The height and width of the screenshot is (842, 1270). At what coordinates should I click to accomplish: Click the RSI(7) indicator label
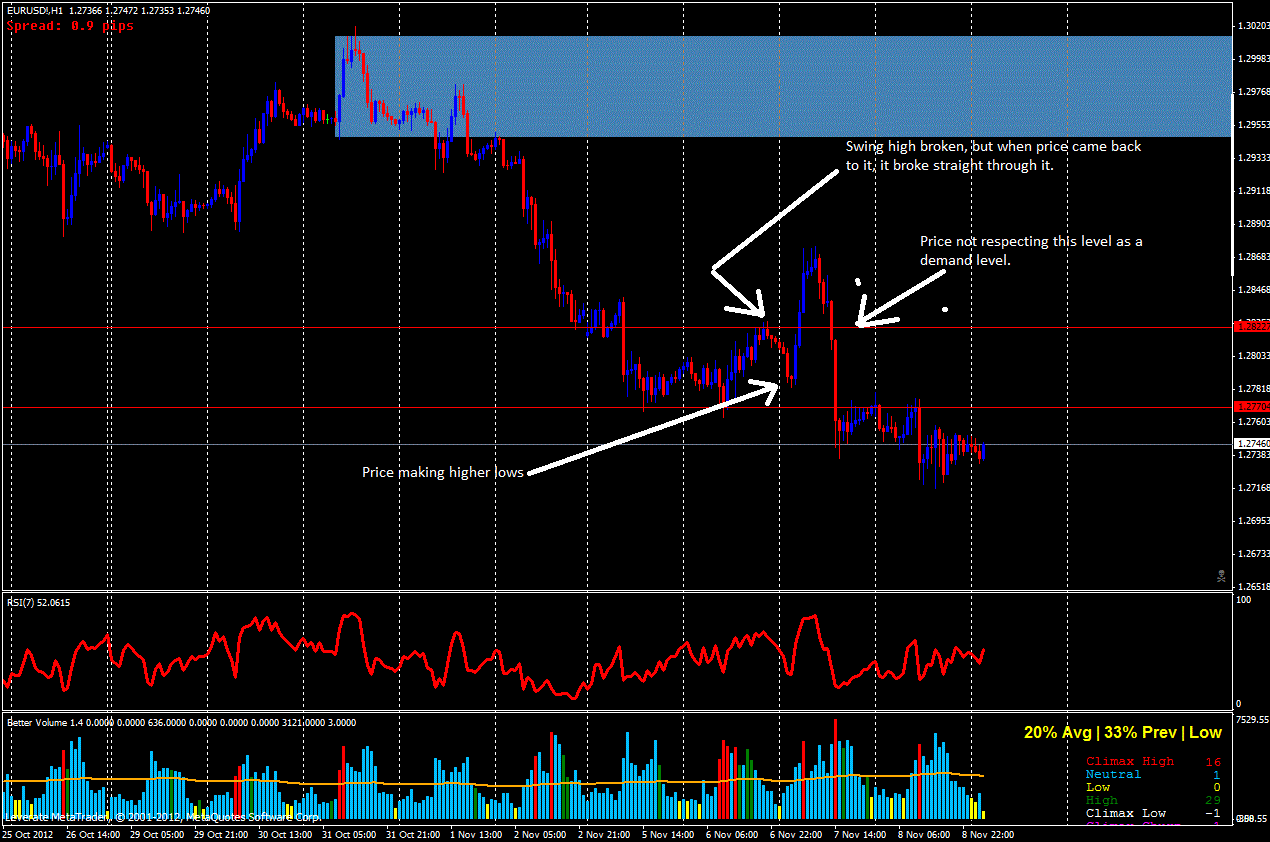[40, 602]
